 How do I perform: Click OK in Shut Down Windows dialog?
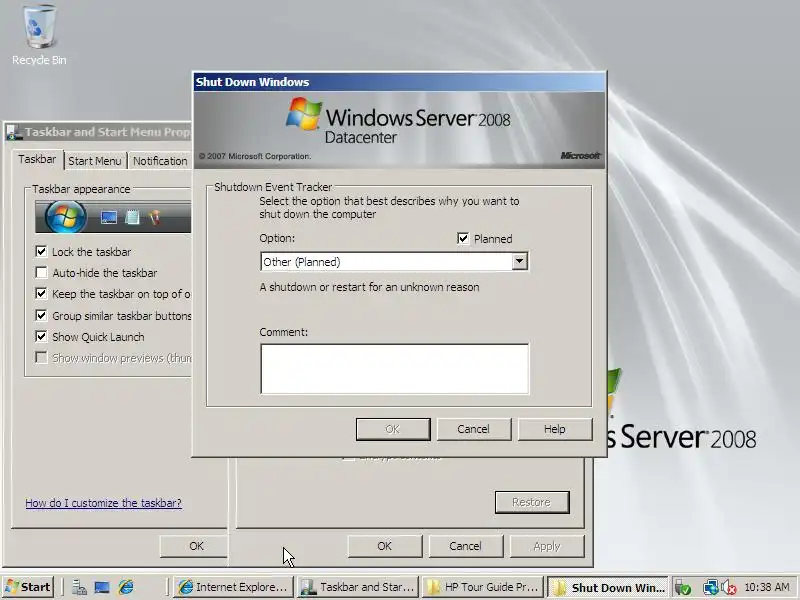click(393, 429)
